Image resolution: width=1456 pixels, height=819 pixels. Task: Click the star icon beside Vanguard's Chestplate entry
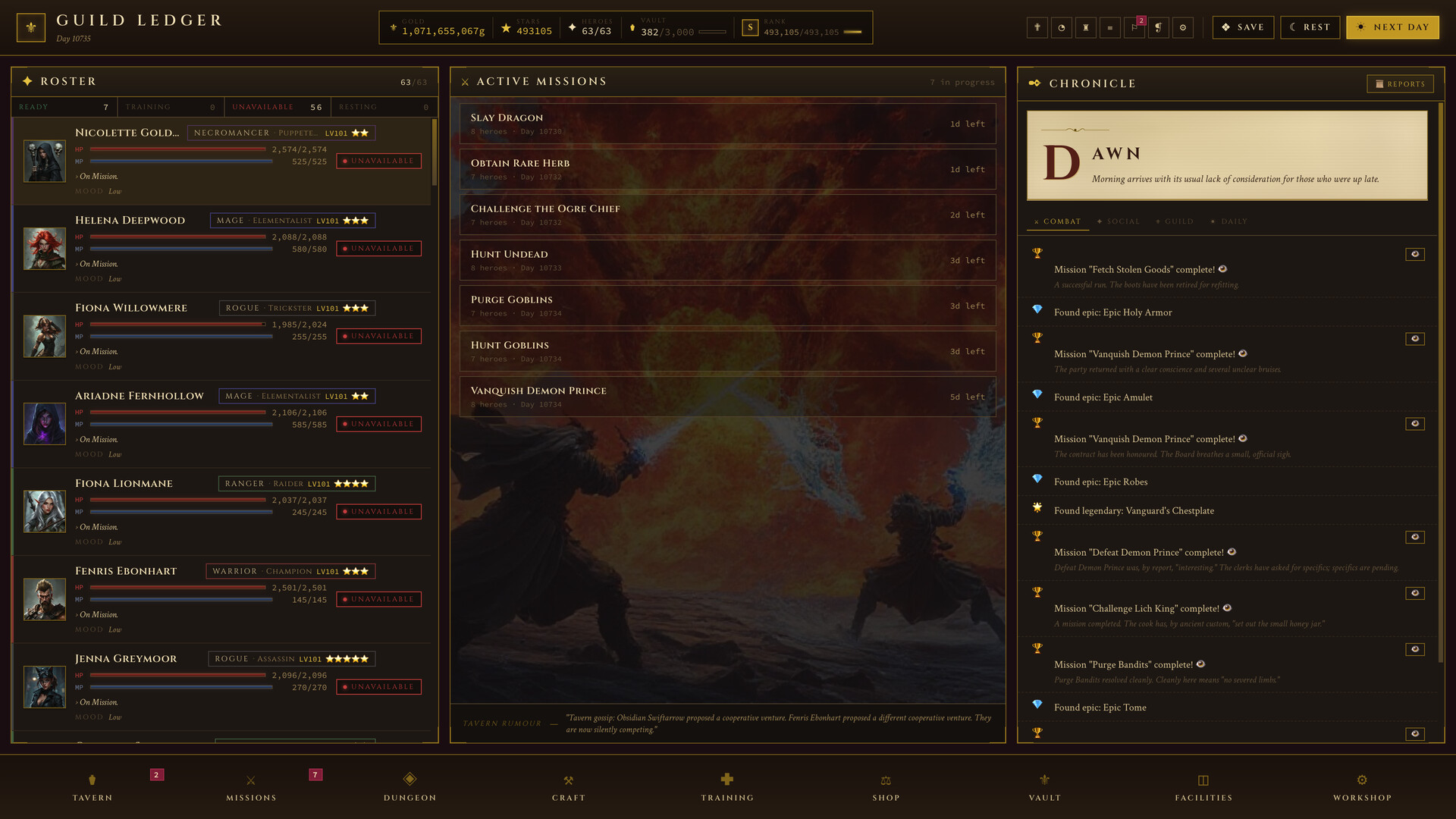pyautogui.click(x=1037, y=507)
